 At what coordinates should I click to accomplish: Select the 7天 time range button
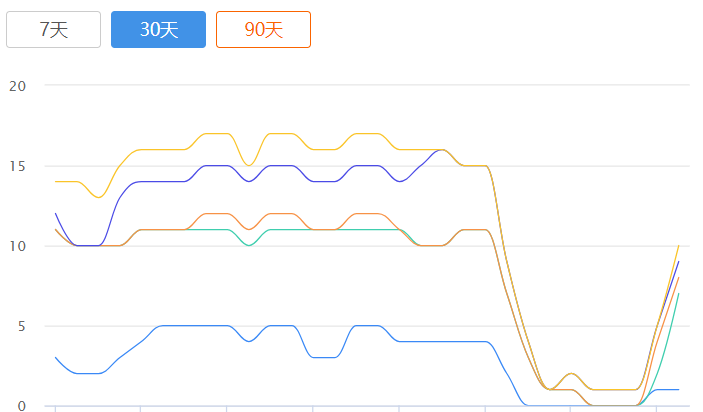[53, 29]
